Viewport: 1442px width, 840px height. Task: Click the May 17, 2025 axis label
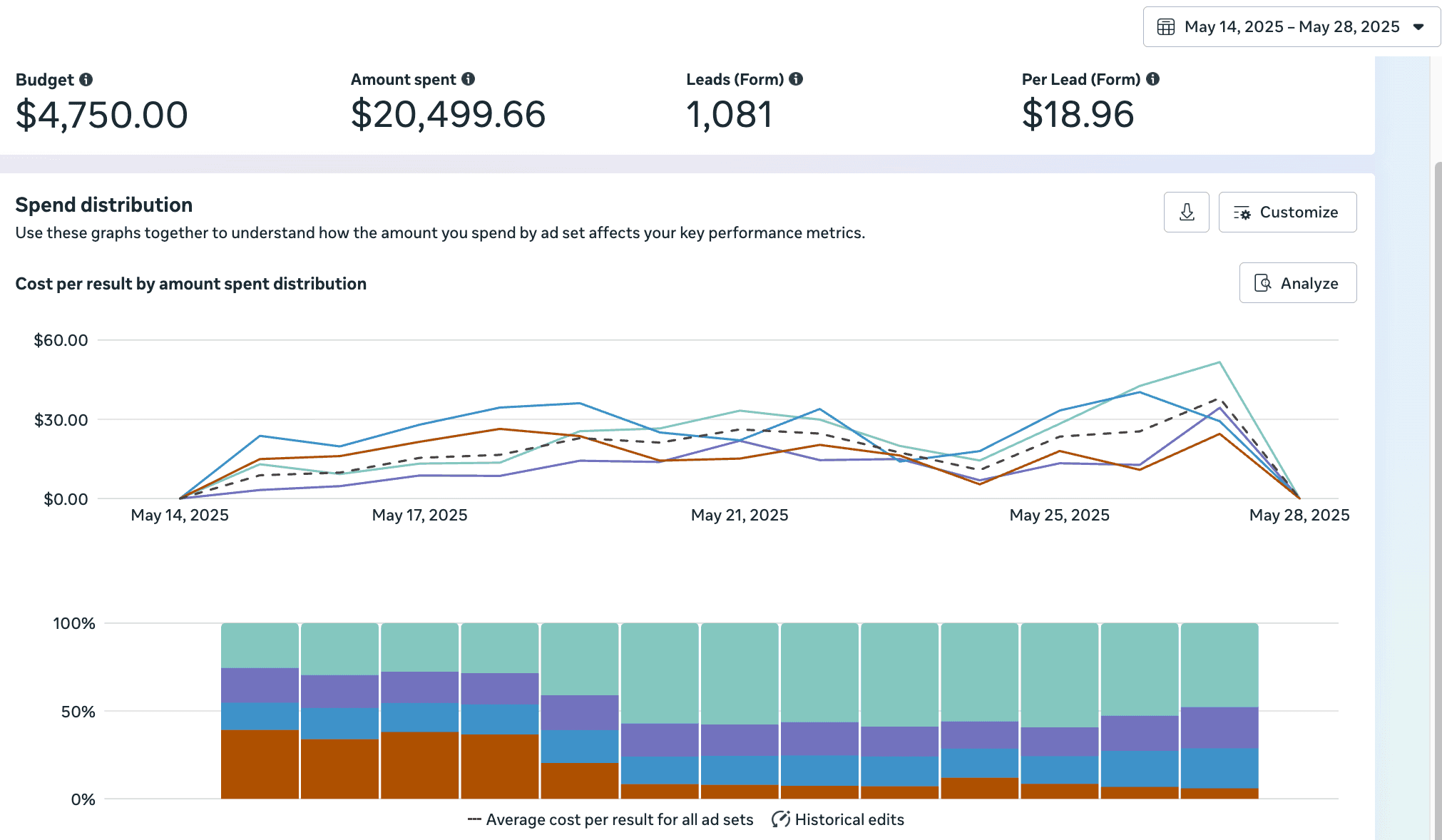point(419,515)
